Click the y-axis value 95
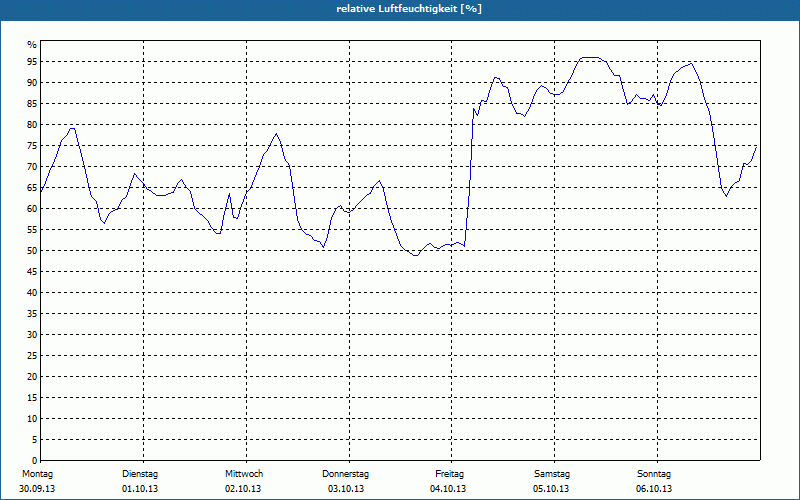The width and height of the screenshot is (800, 500). [32, 62]
